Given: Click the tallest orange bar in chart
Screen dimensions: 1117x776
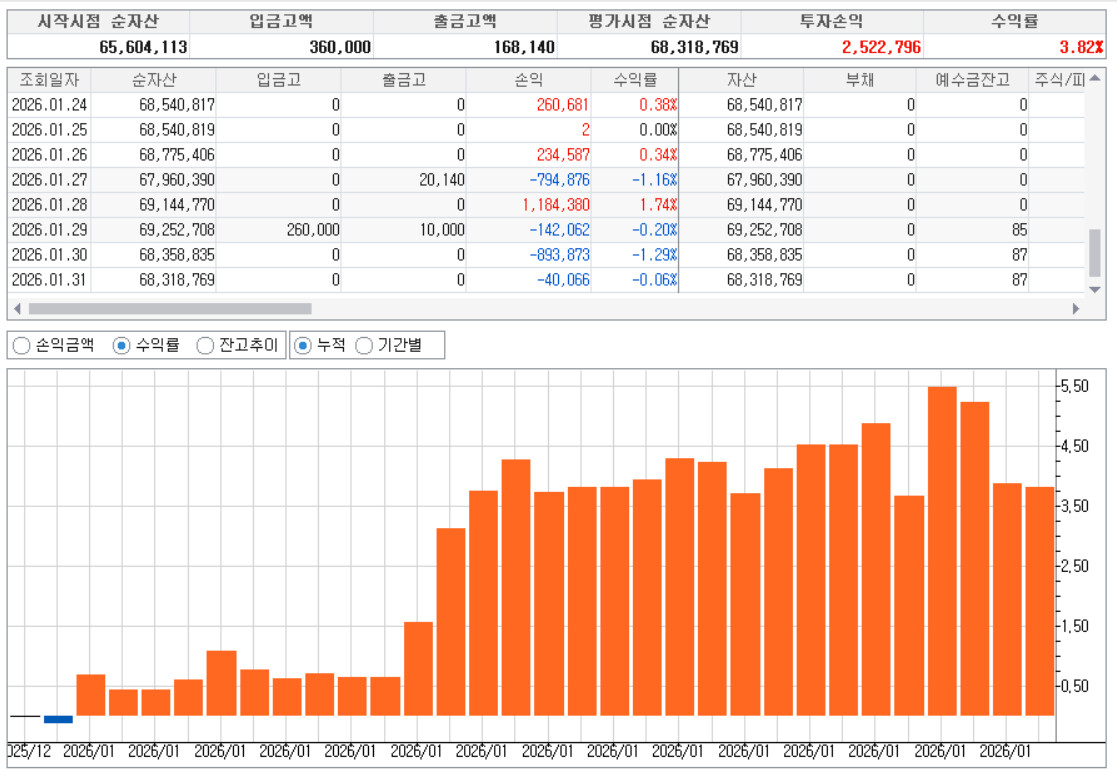Looking at the screenshot, I should (x=942, y=550).
